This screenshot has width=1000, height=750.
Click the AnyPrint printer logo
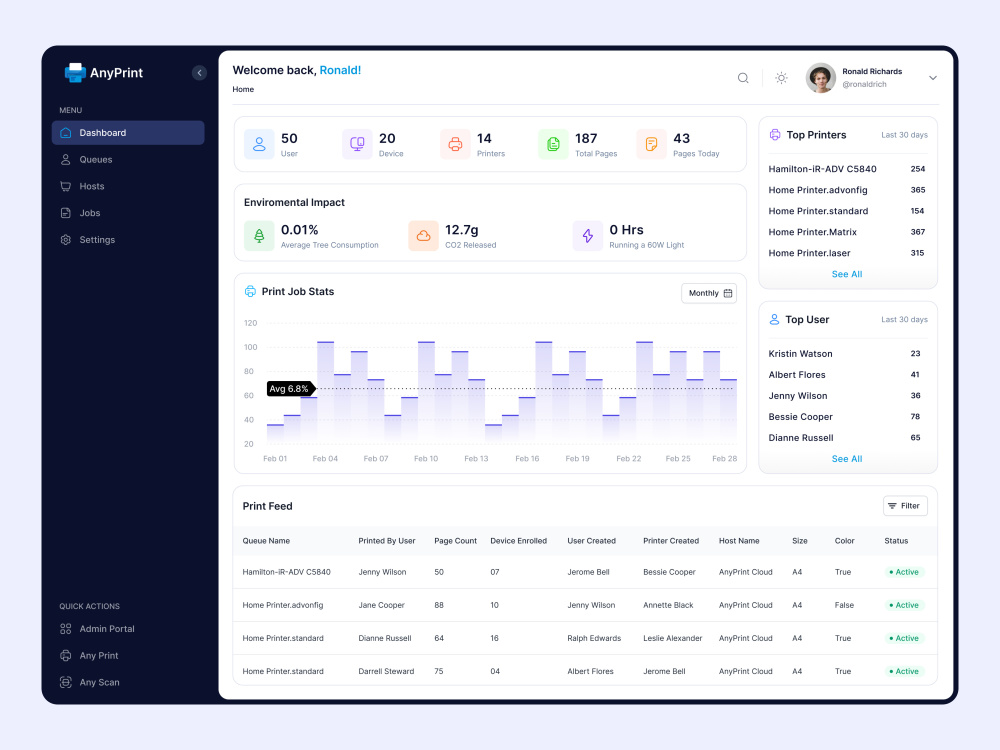(75, 73)
